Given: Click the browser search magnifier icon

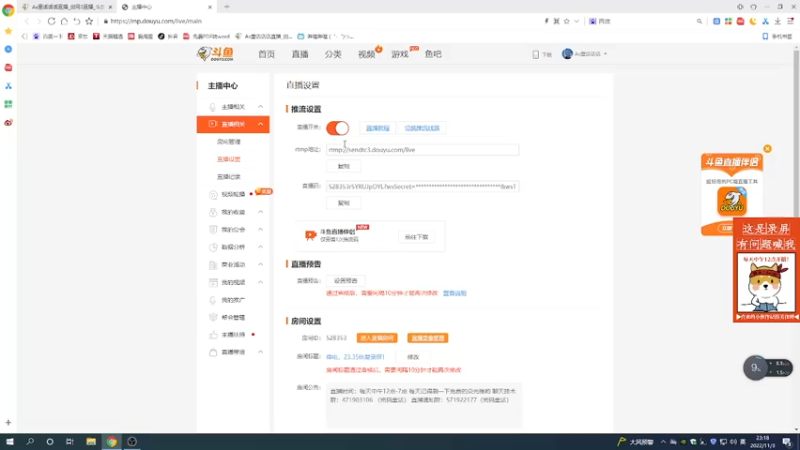Looking at the screenshot, I should pyautogui.click(x=699, y=21).
